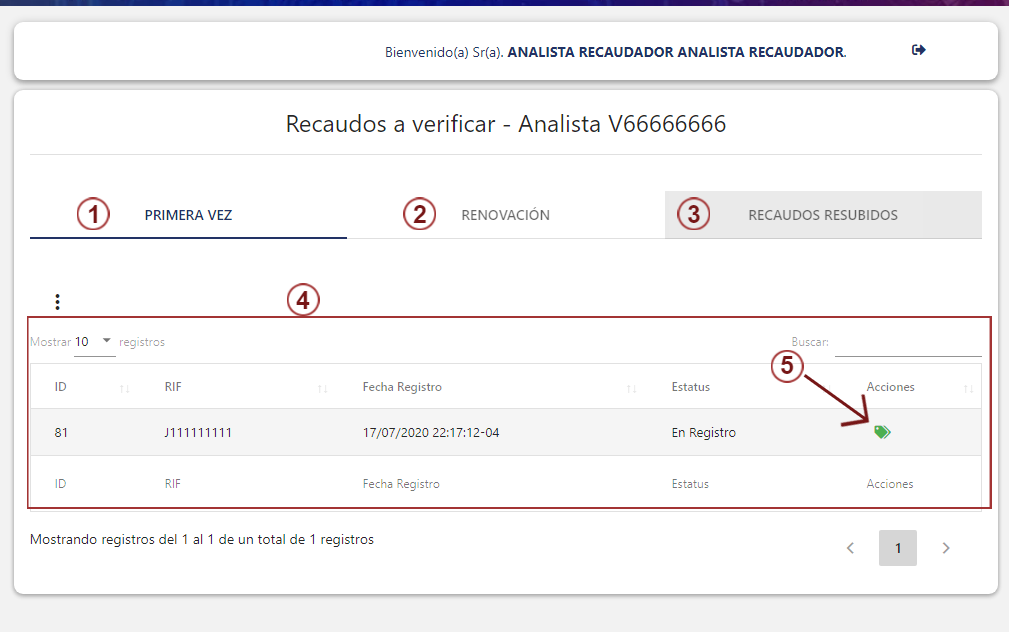The image size is (1009, 632).
Task: Click the registration date 17/07/2020 cell
Action: pyautogui.click(x=430, y=433)
